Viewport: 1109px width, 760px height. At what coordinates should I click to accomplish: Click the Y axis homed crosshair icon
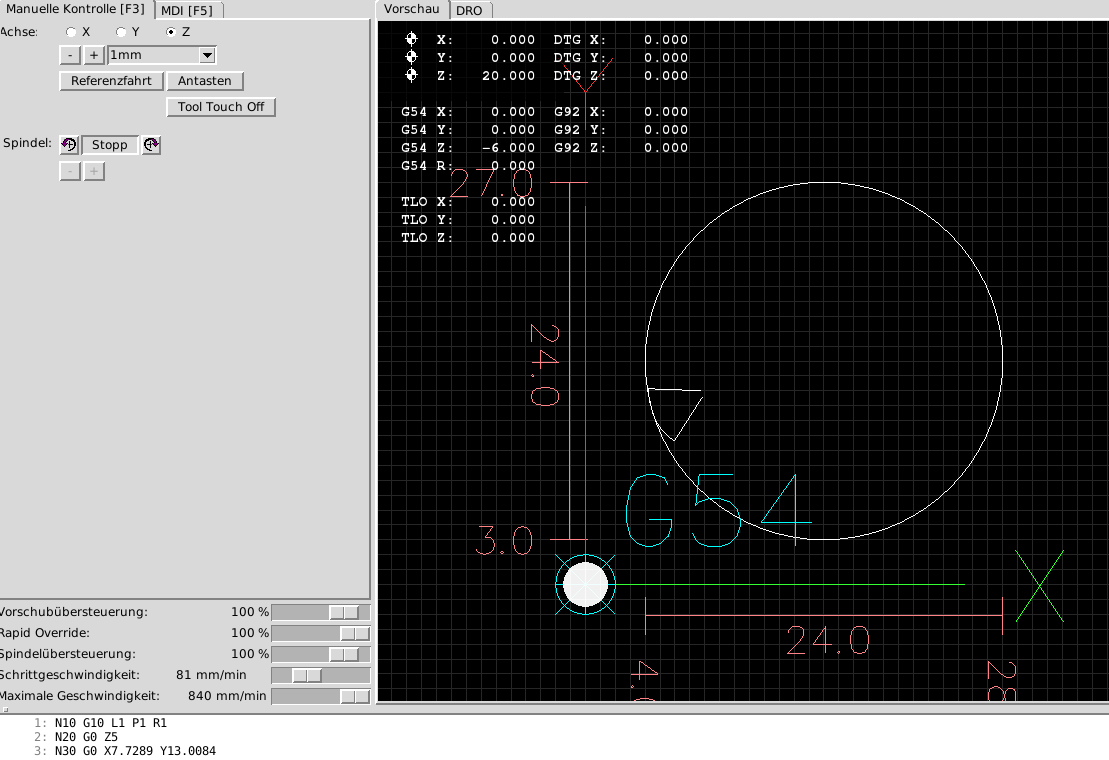[411, 57]
